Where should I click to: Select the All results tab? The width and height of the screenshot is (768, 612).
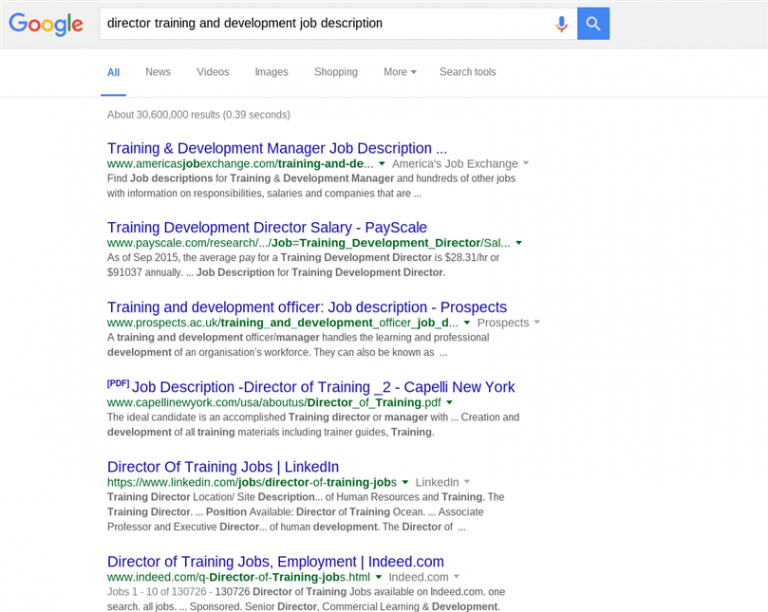pos(113,72)
